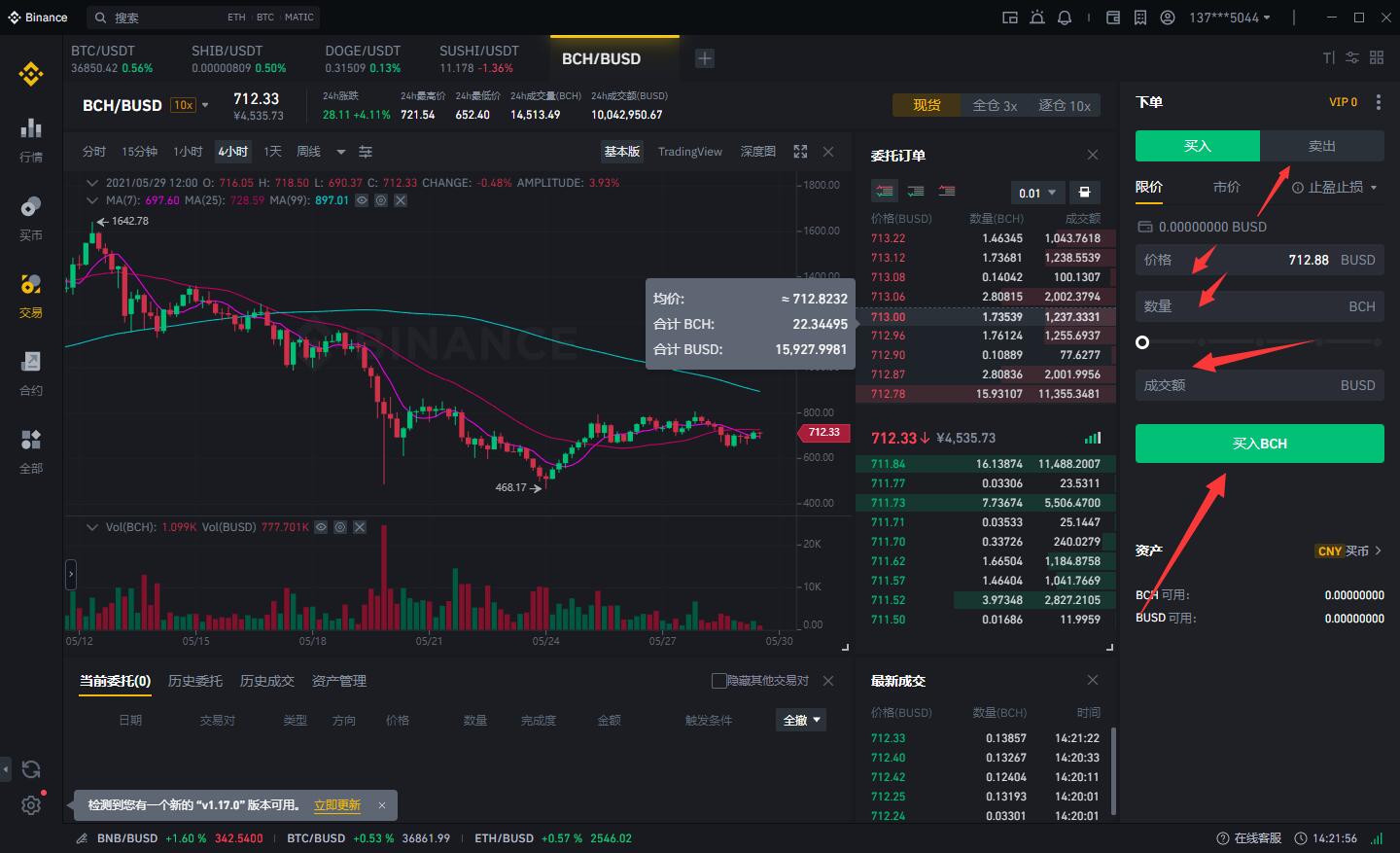
Task: Click the 立即更新 update link
Action: pyautogui.click(x=337, y=805)
